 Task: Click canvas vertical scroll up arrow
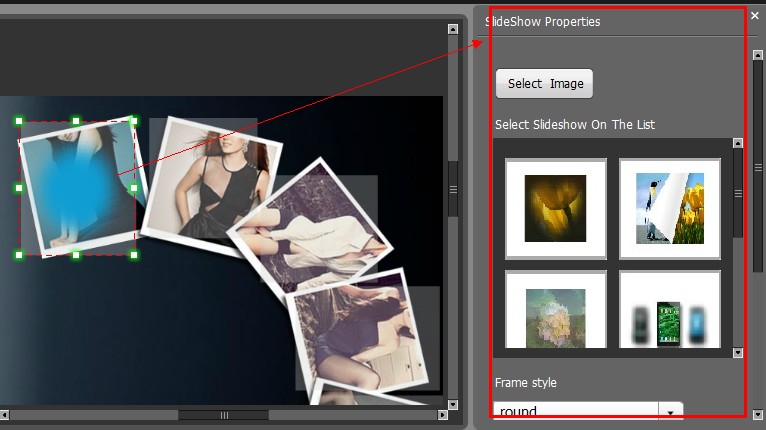(x=453, y=29)
